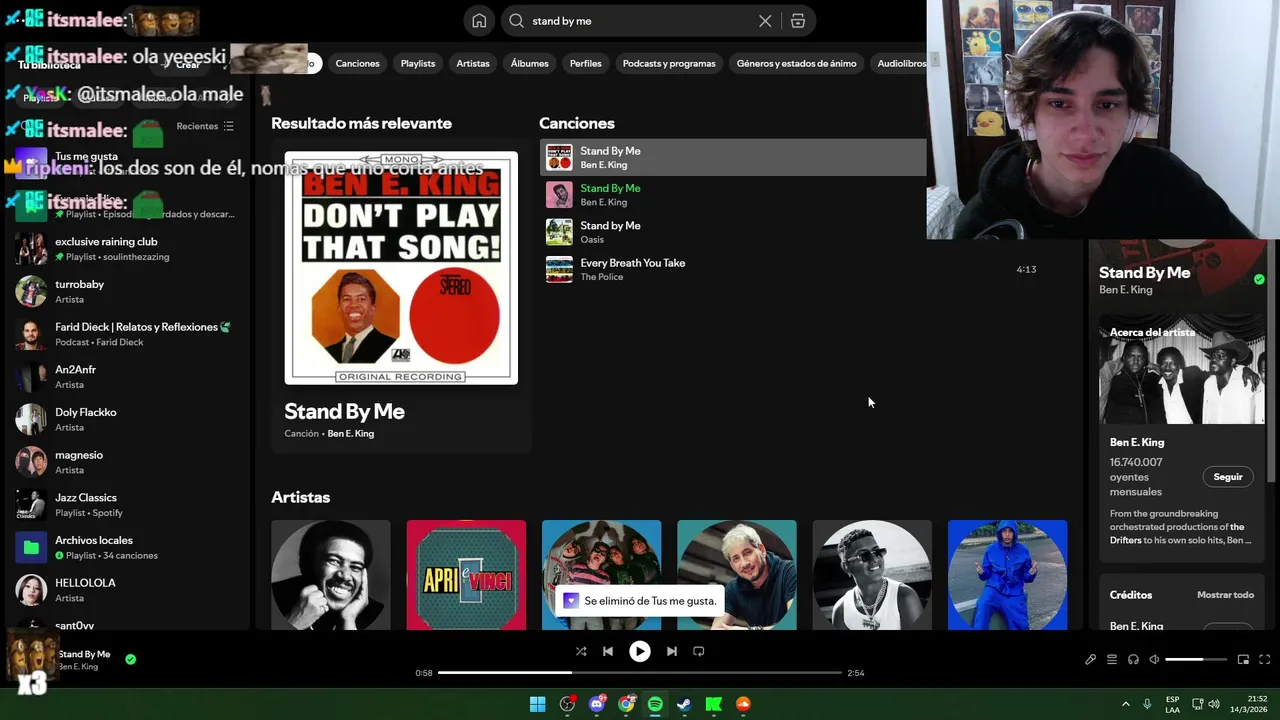Open the miniplayer
1280x720 pixels.
pyautogui.click(x=1244, y=660)
